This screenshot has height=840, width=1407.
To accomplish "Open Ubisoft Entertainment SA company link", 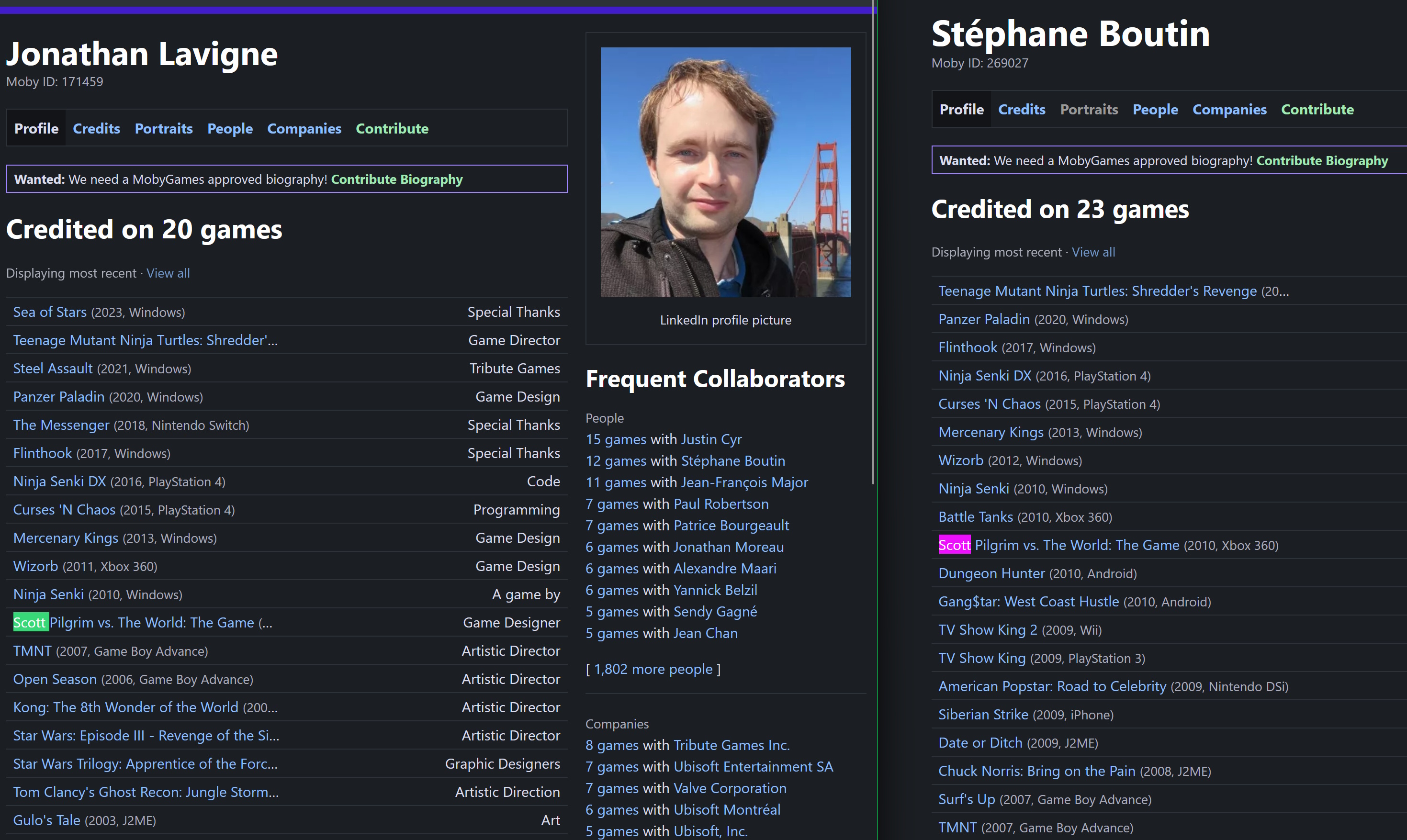I will tap(754, 766).
